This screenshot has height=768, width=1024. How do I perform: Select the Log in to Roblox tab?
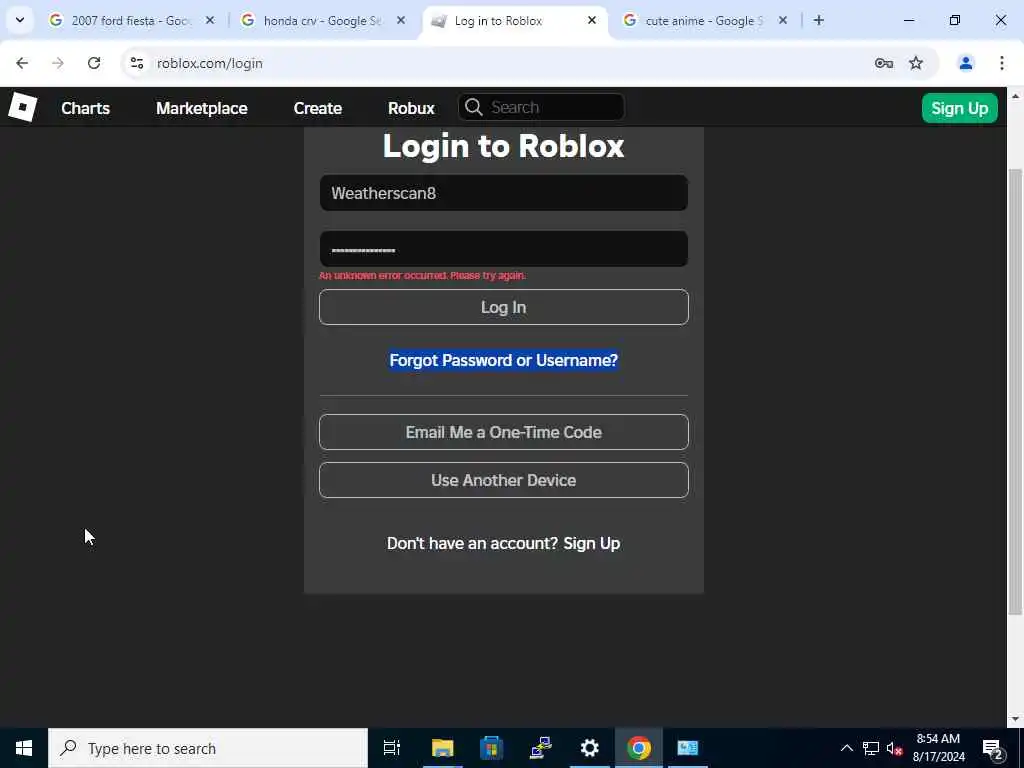[513, 20]
